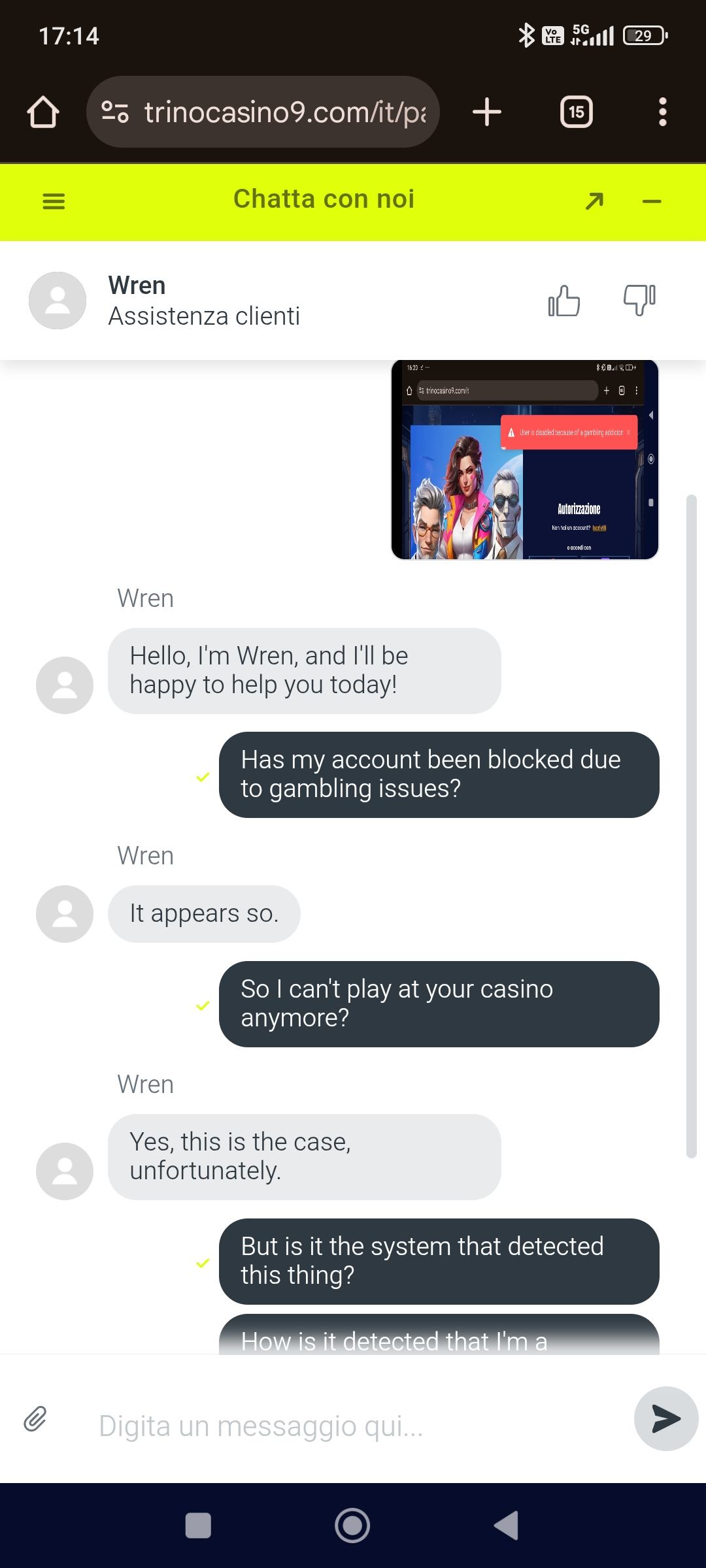Pop out chat with arrow icon
The width and height of the screenshot is (706, 1568).
point(594,201)
